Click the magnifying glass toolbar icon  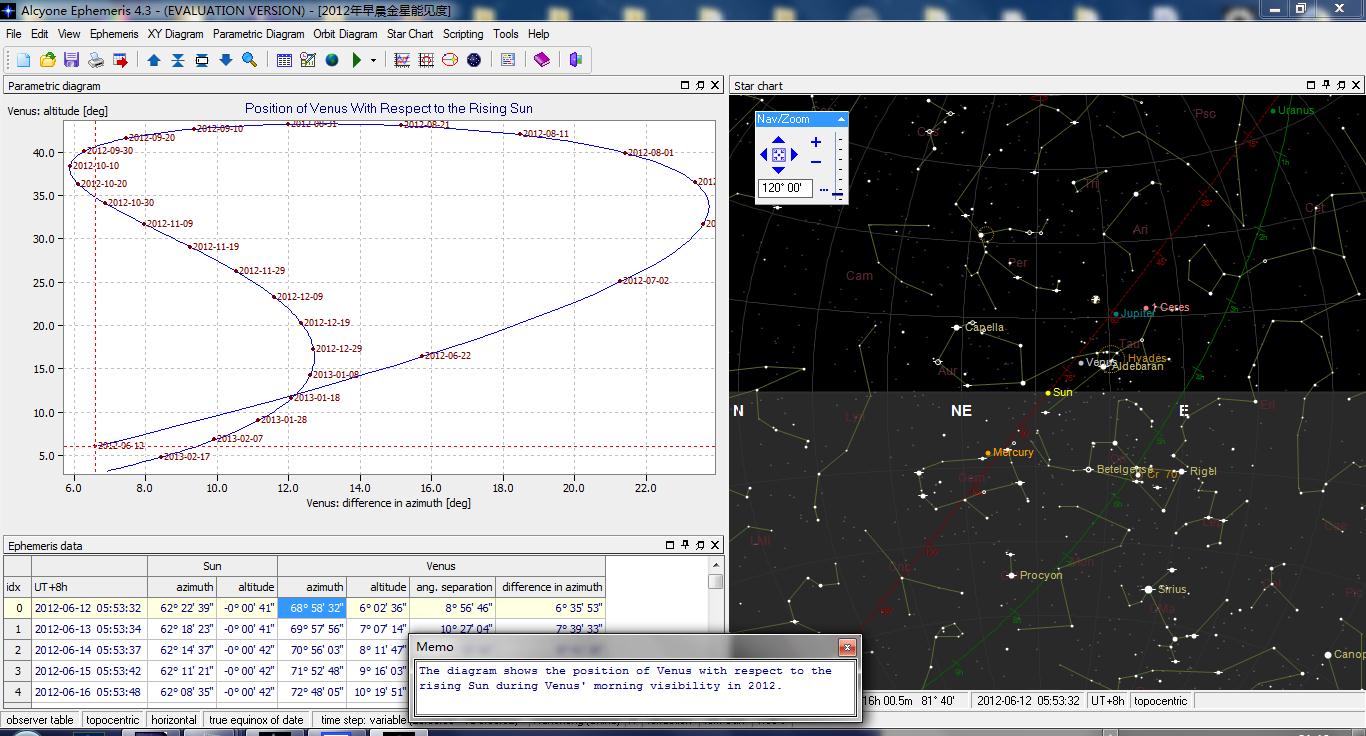coord(249,60)
